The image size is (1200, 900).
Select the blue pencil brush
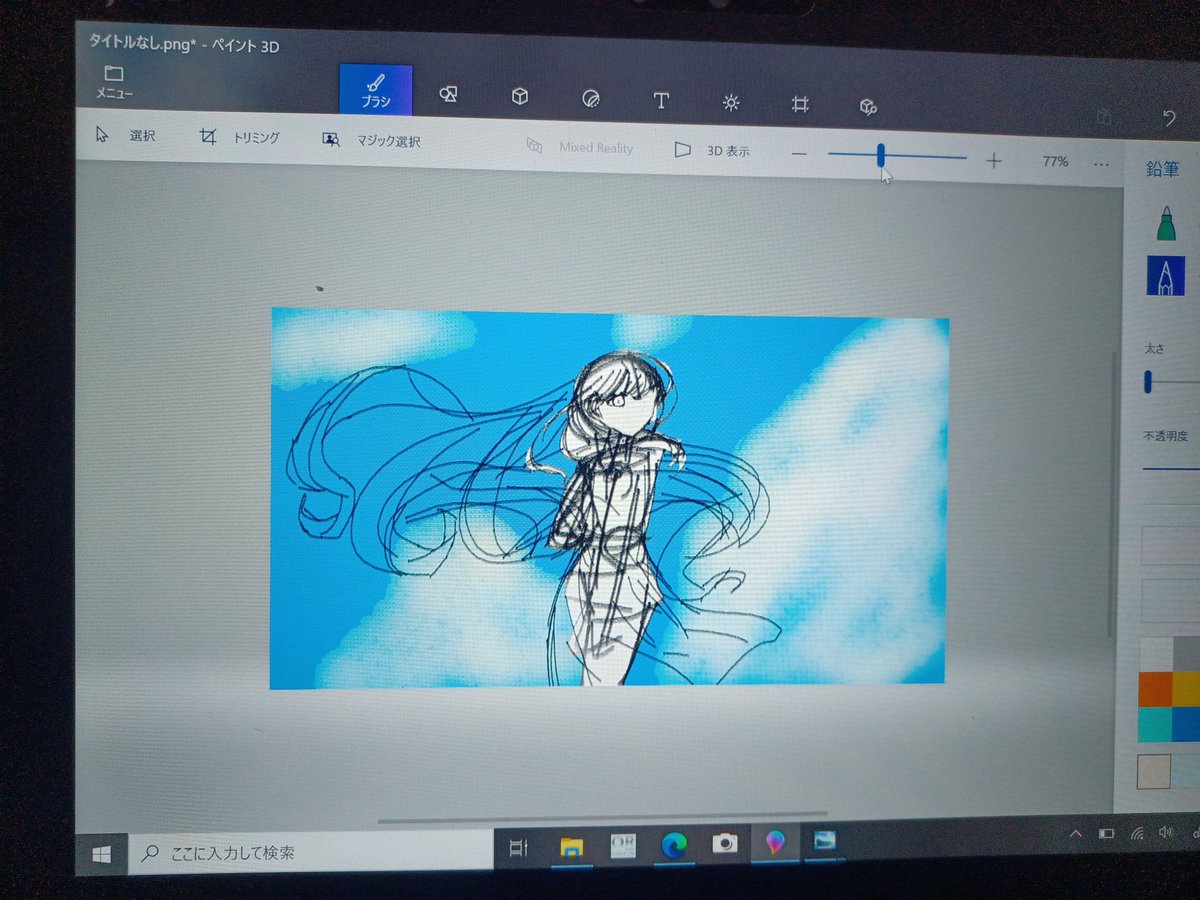point(1165,276)
